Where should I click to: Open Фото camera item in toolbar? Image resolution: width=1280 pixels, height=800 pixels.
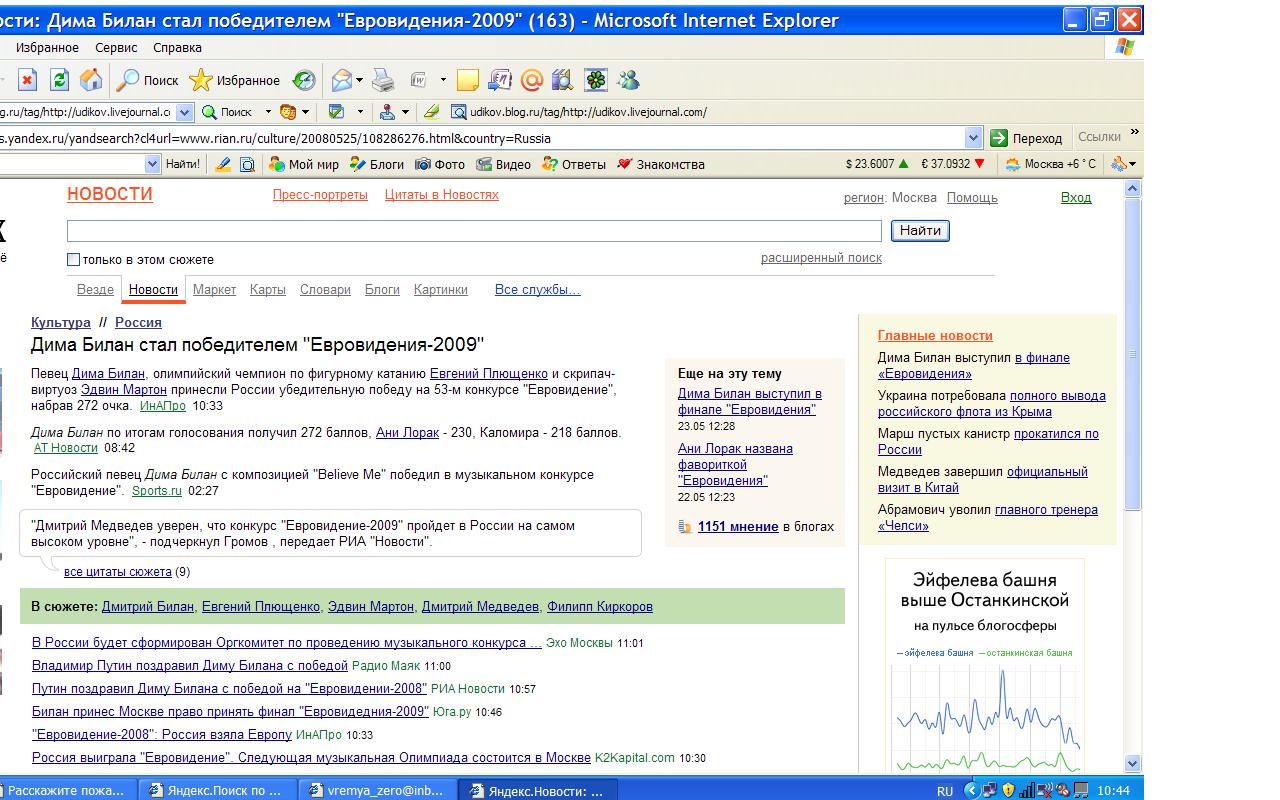click(440, 164)
